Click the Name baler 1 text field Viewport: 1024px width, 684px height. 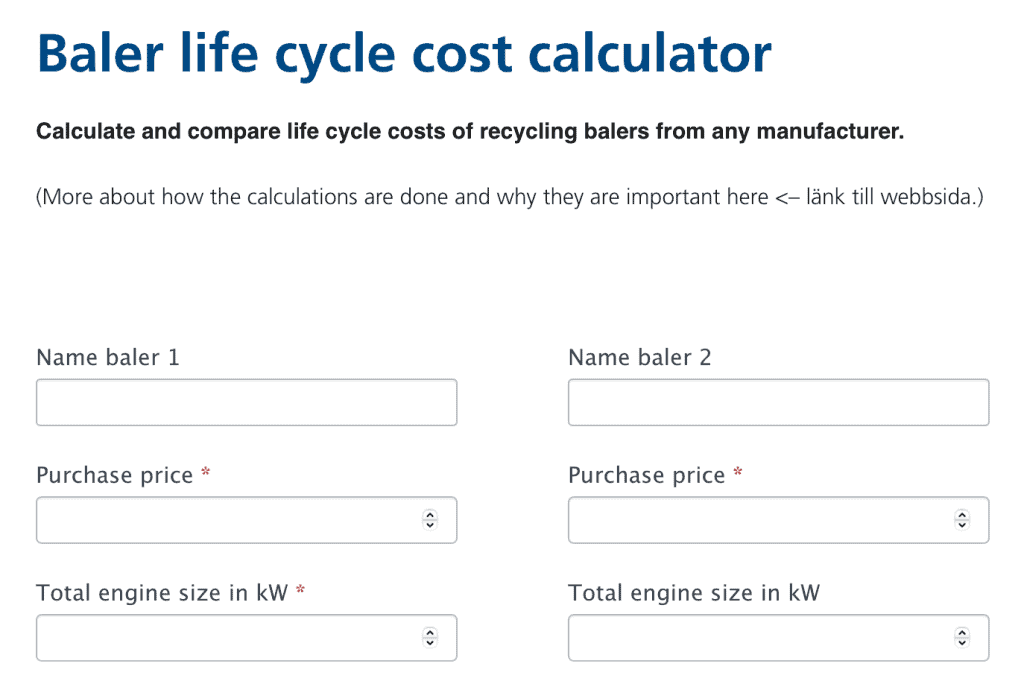click(246, 402)
